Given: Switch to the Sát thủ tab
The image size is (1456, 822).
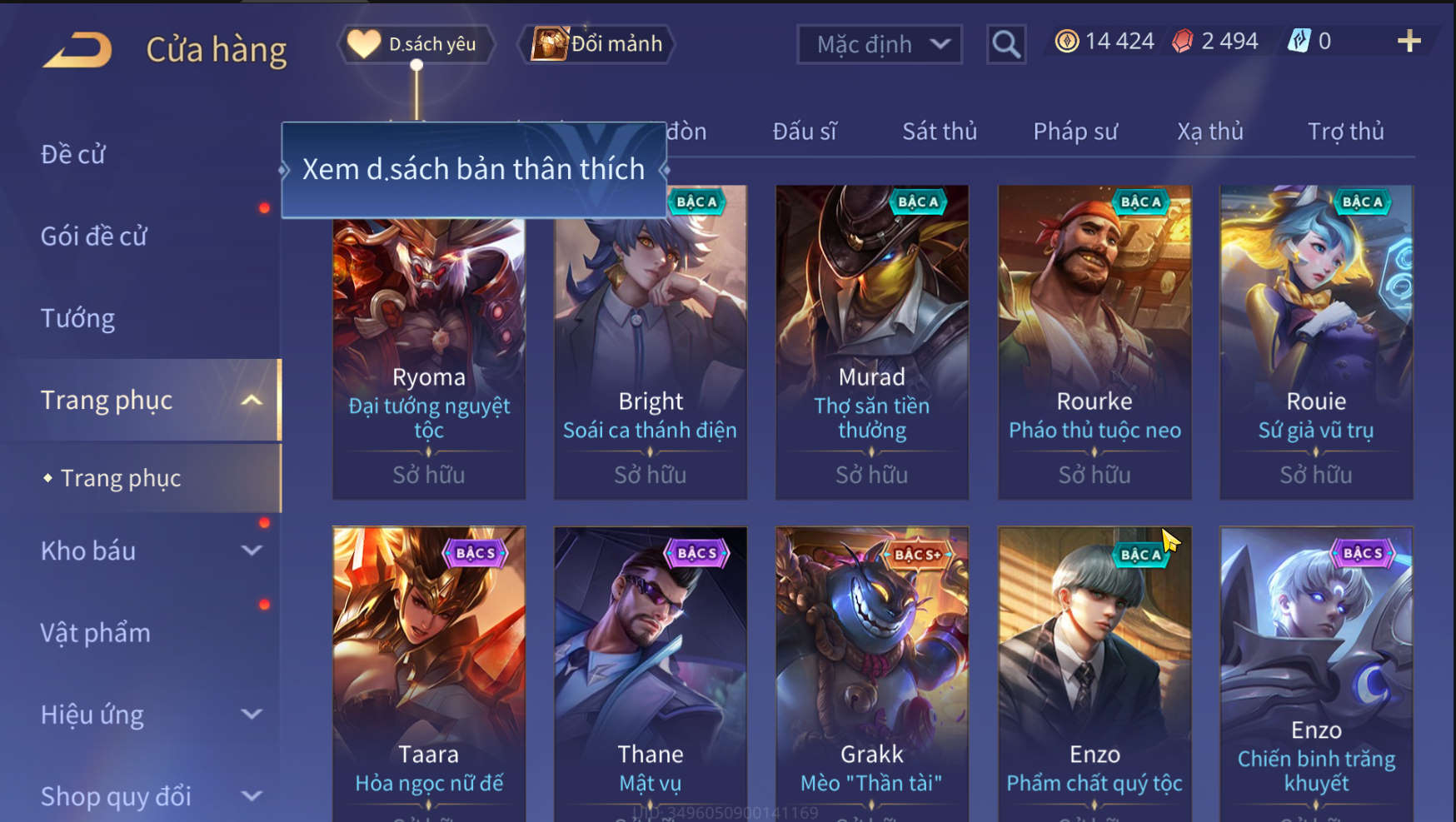Looking at the screenshot, I should [x=940, y=132].
